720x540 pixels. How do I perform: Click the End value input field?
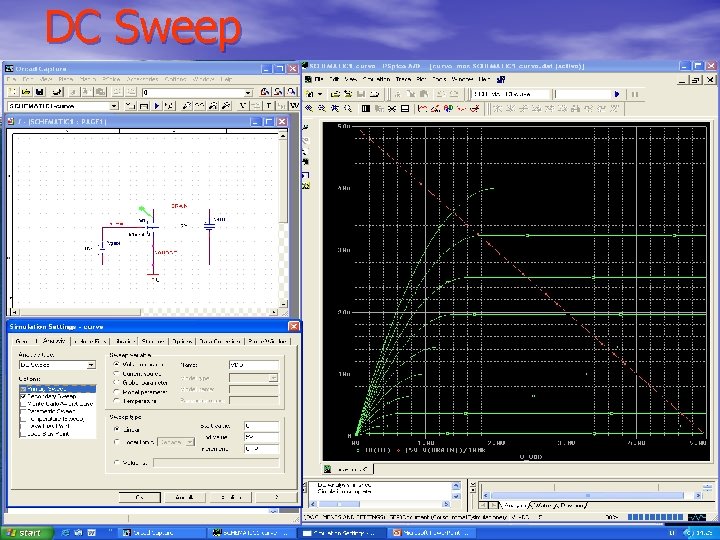(x=262, y=437)
